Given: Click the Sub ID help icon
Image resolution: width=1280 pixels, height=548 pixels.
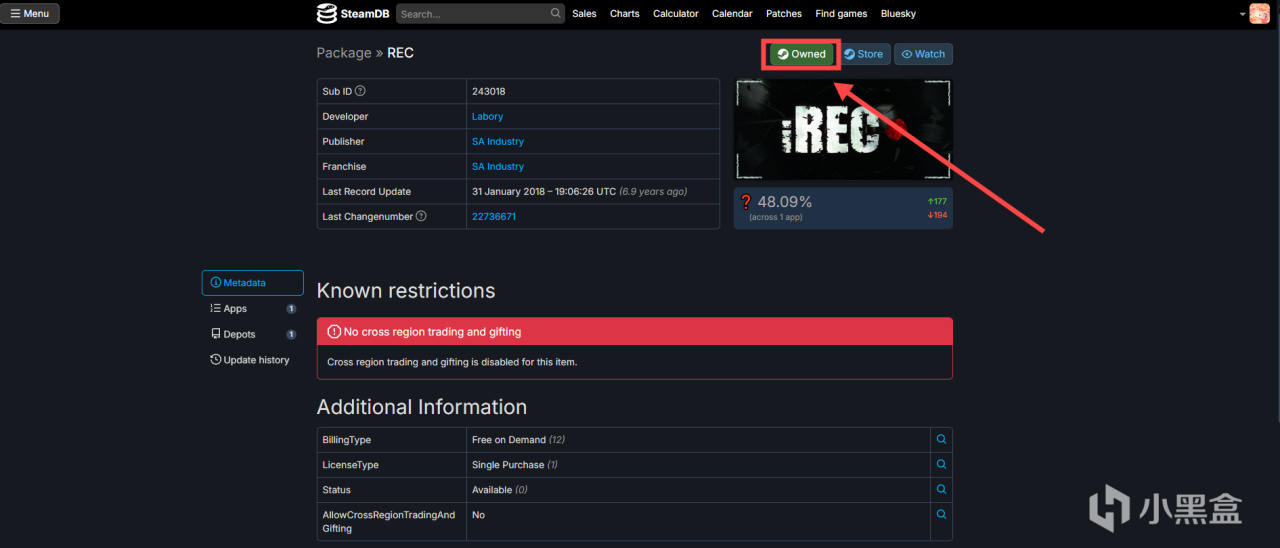Looking at the screenshot, I should (360, 91).
